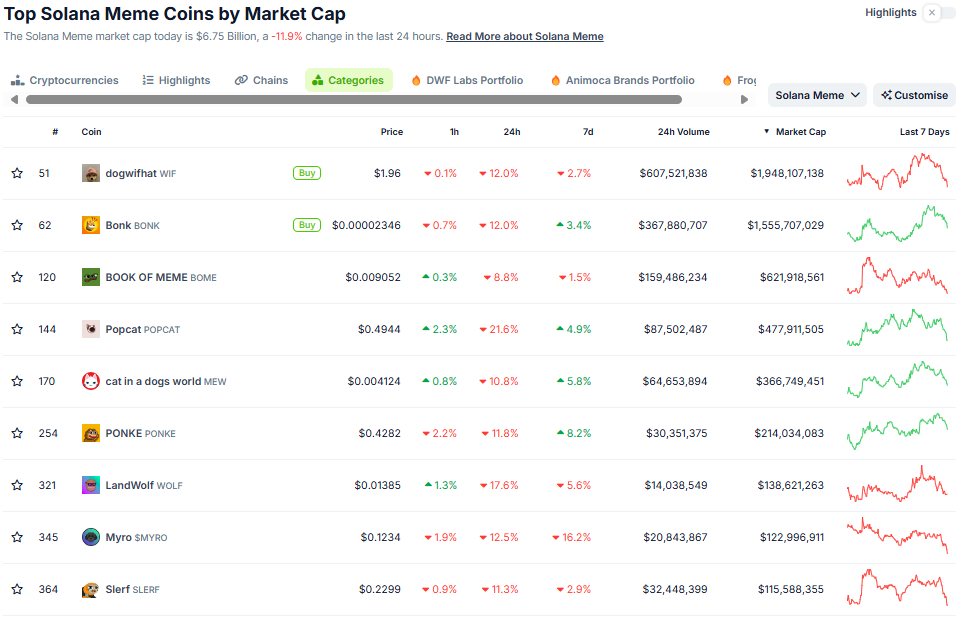968x618 pixels.
Task: Click the horizontal tab scrollbar
Action: [354, 100]
